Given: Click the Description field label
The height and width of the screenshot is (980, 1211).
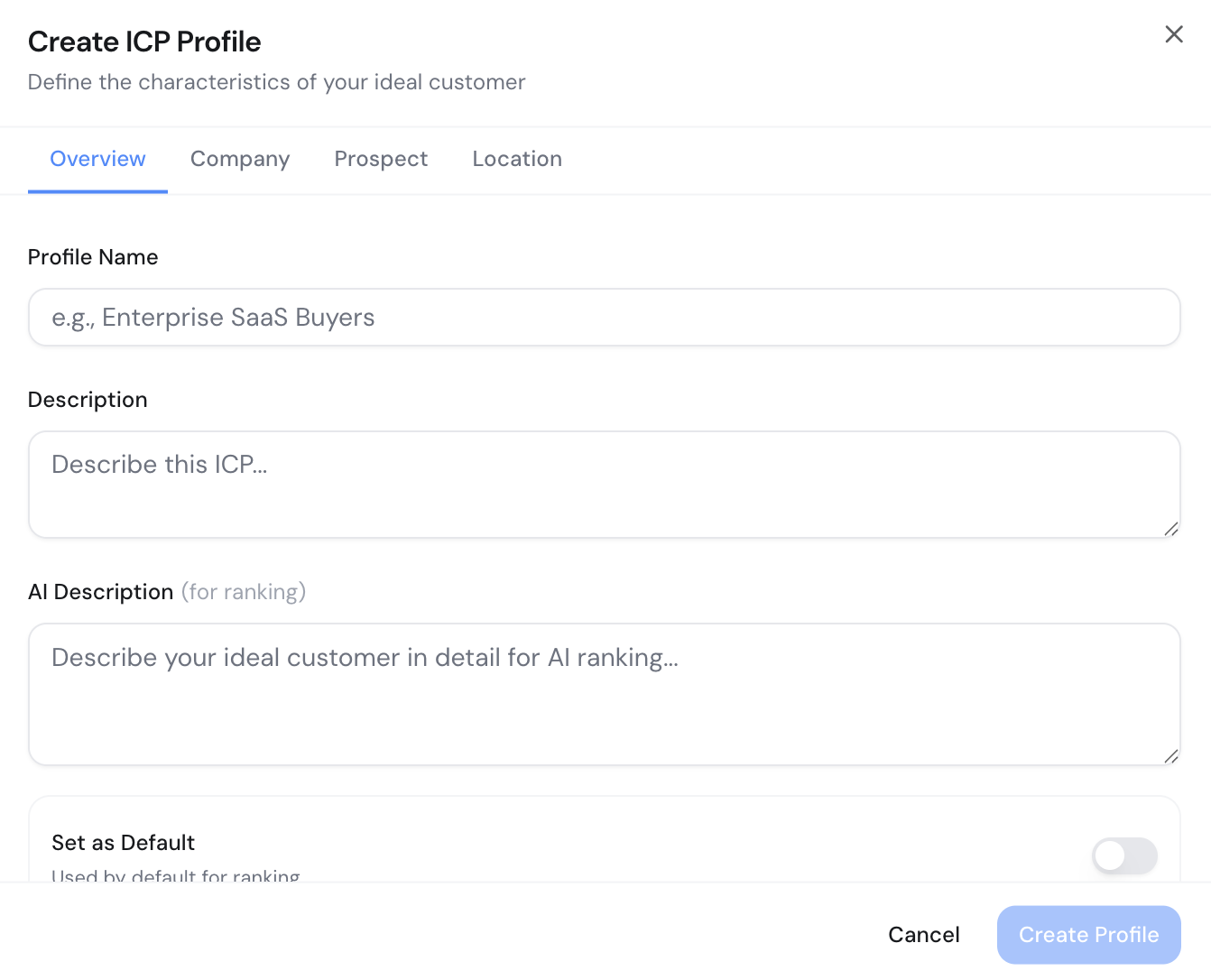Looking at the screenshot, I should pyautogui.click(x=88, y=400).
